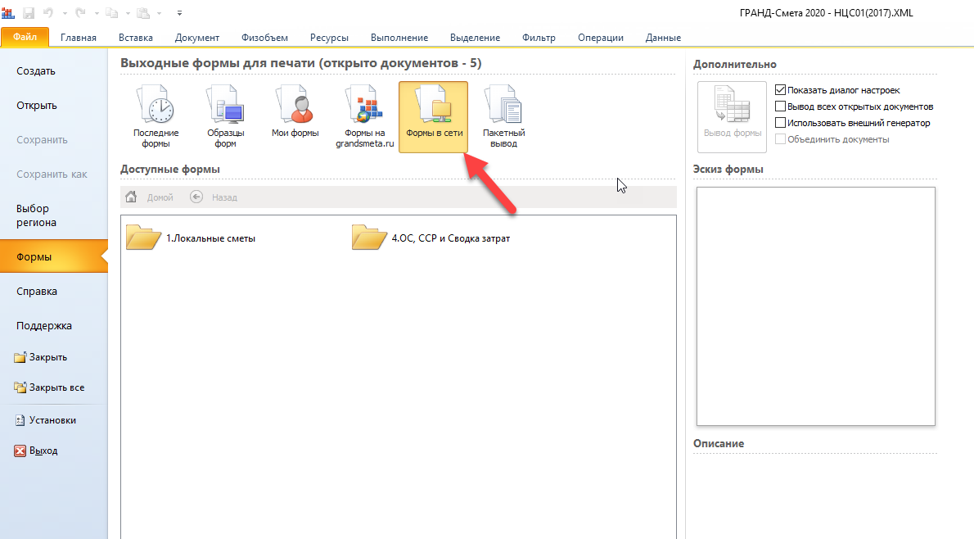974x539 pixels.
Task: Enable Вывод всех открытых документов checkbox
Action: [x=781, y=106]
